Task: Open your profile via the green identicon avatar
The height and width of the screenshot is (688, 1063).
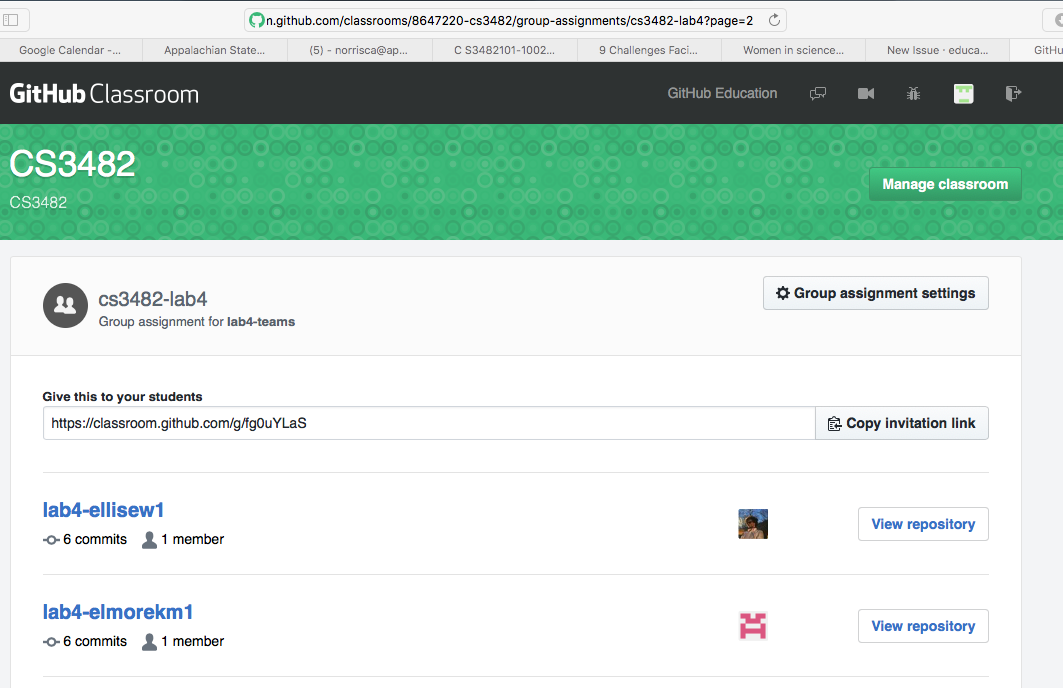Action: [x=963, y=93]
